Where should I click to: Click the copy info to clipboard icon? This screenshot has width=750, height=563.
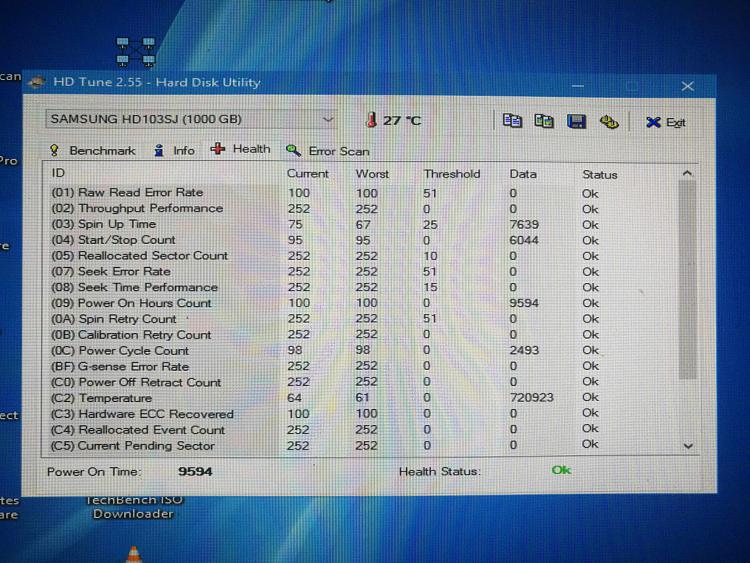click(512, 121)
